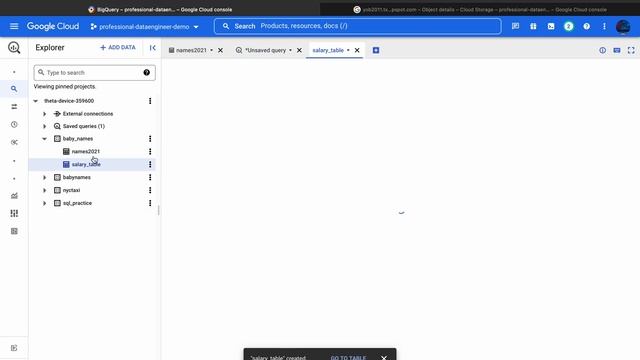The image size is (640, 360).
Task: Open the release notes icon at sidebar bottom
Action: pyautogui.click(x=14, y=348)
